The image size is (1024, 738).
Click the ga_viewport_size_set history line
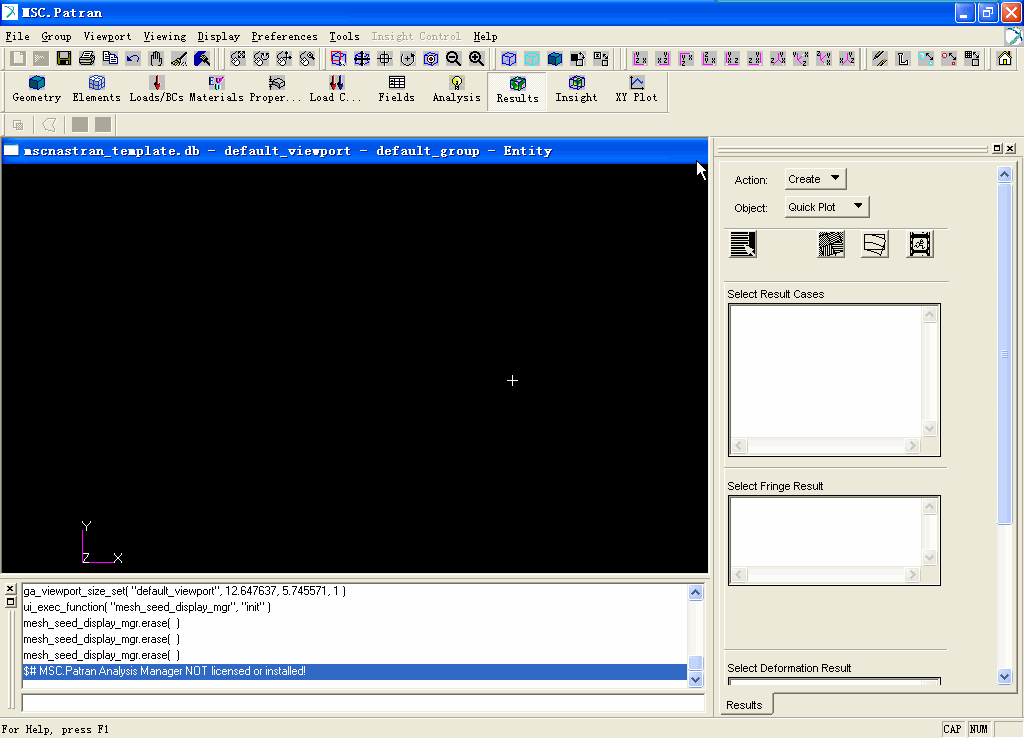[185, 591]
